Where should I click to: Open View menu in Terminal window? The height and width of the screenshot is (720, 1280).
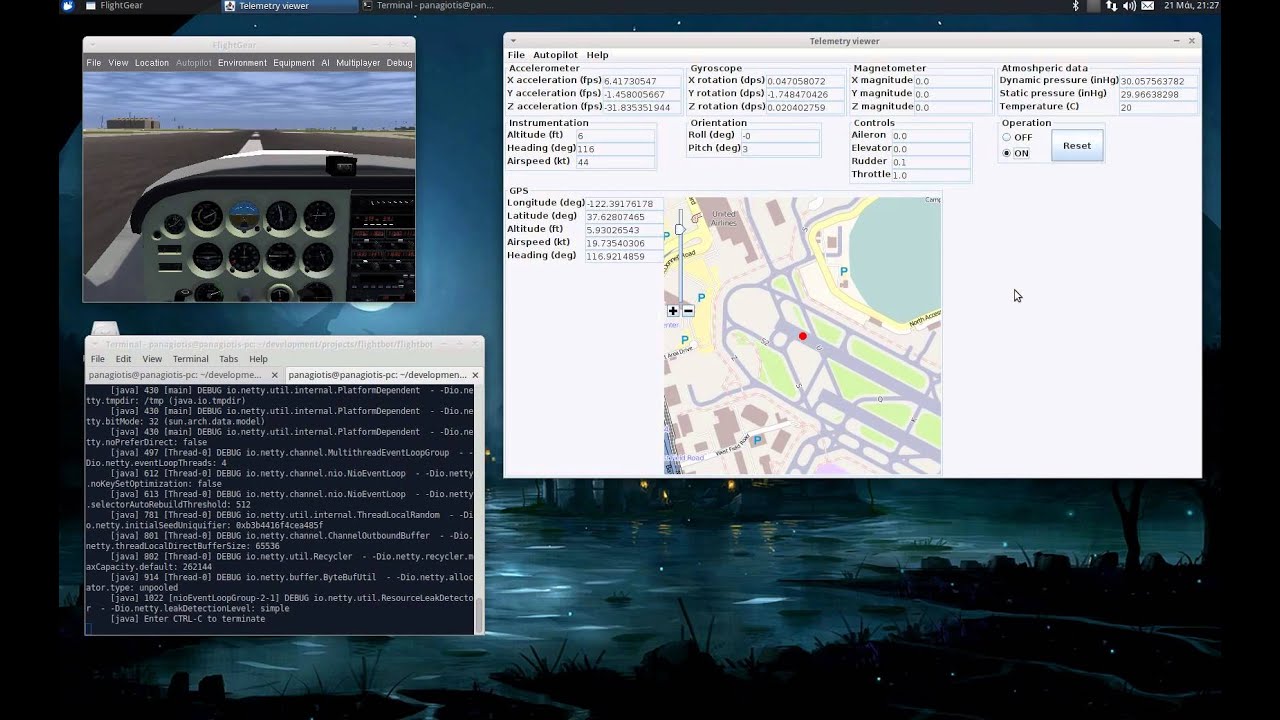click(x=152, y=359)
